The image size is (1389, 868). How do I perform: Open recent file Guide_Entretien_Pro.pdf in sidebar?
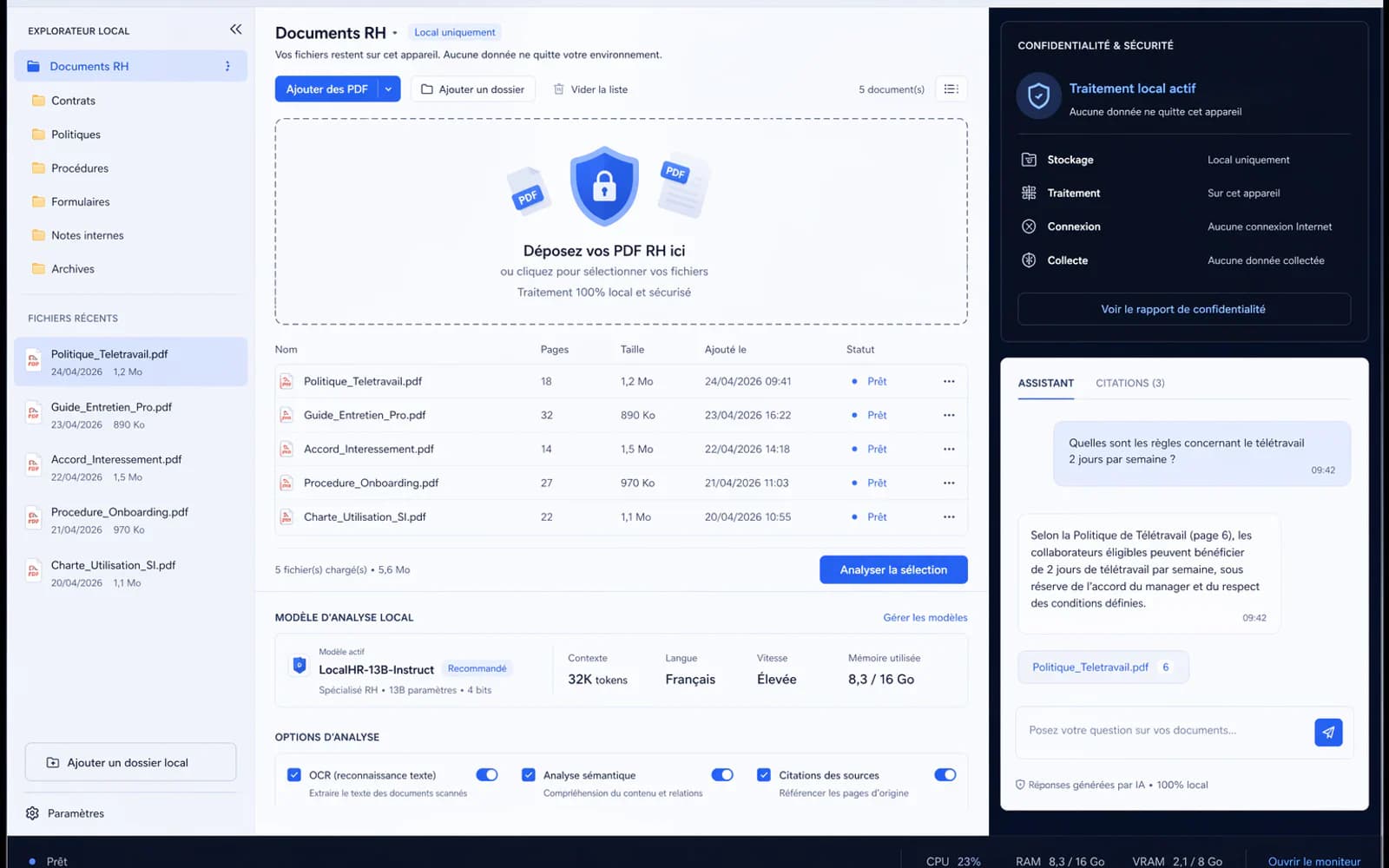tap(130, 415)
